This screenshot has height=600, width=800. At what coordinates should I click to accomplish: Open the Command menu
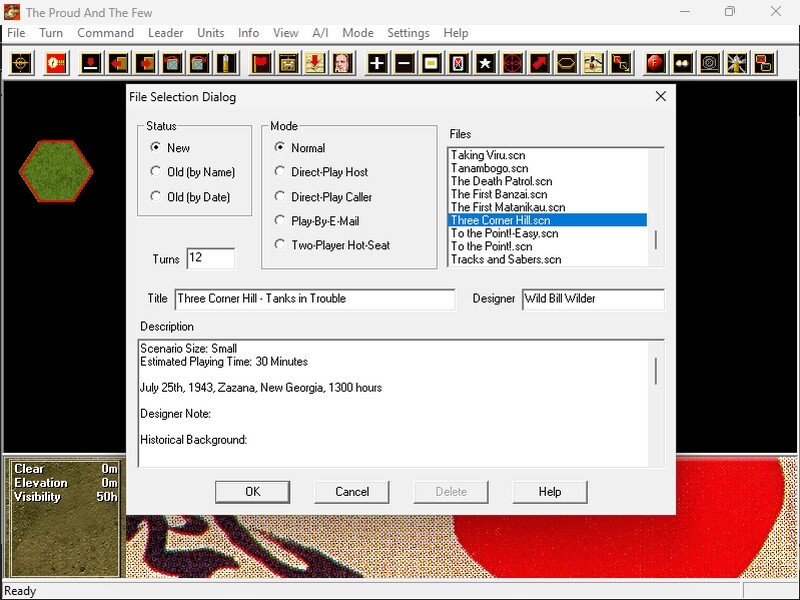point(106,33)
